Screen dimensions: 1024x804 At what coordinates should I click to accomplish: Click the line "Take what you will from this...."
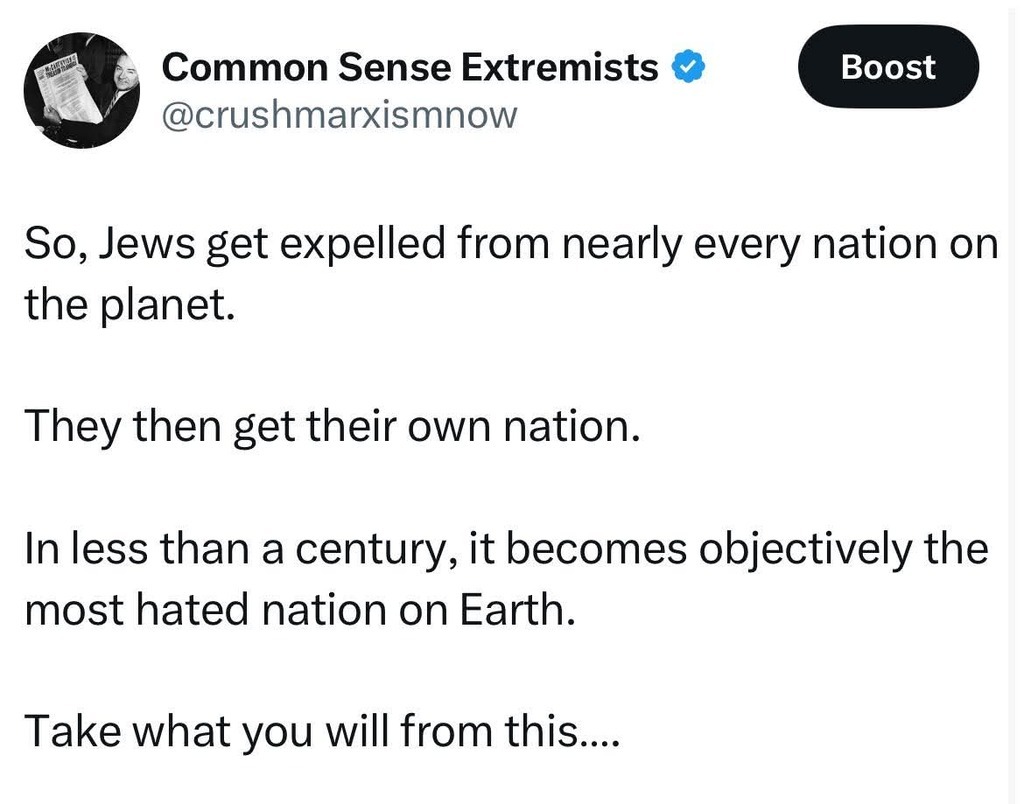click(x=322, y=733)
